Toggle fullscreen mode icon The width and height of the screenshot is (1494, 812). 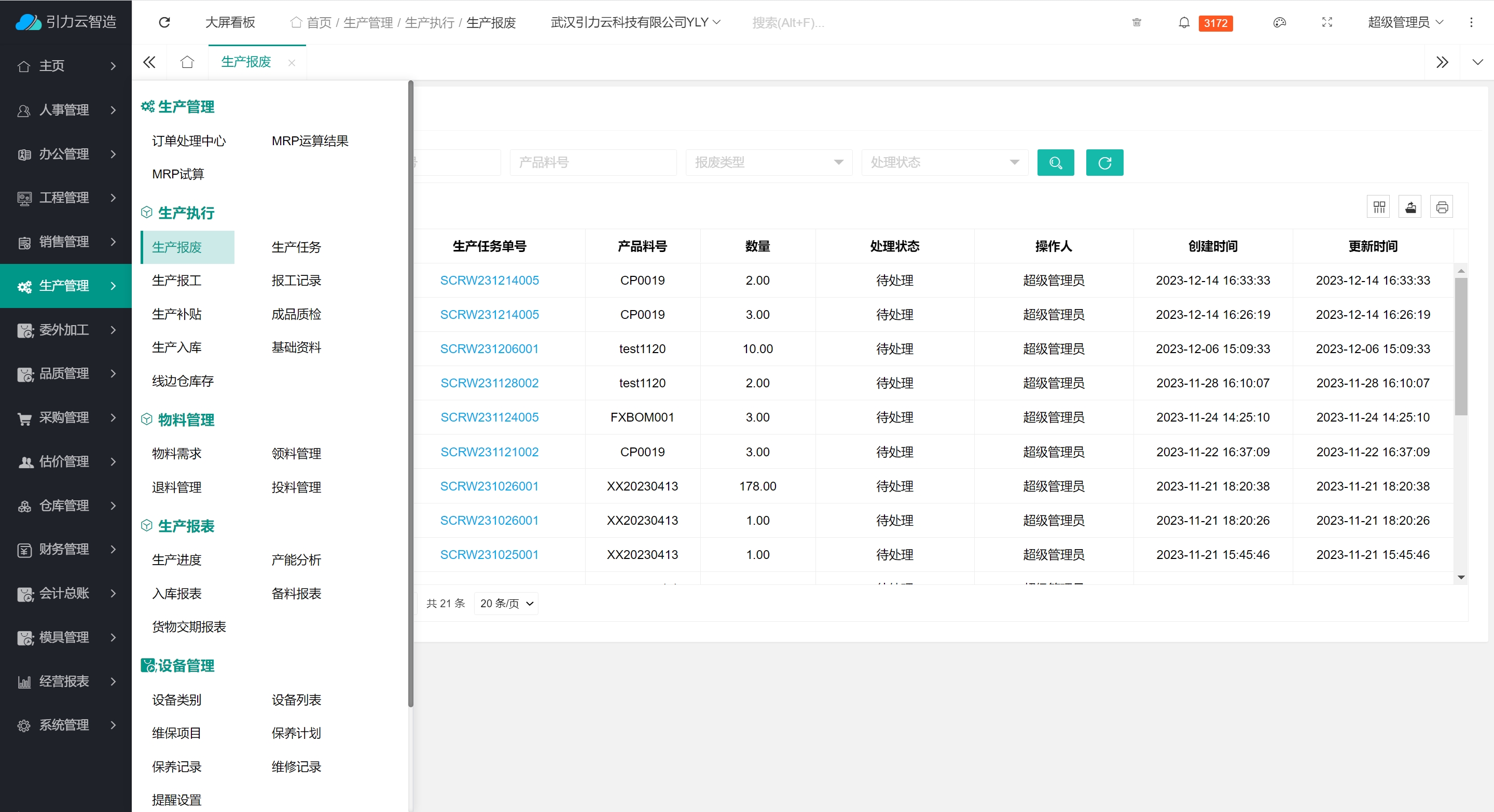(1326, 23)
